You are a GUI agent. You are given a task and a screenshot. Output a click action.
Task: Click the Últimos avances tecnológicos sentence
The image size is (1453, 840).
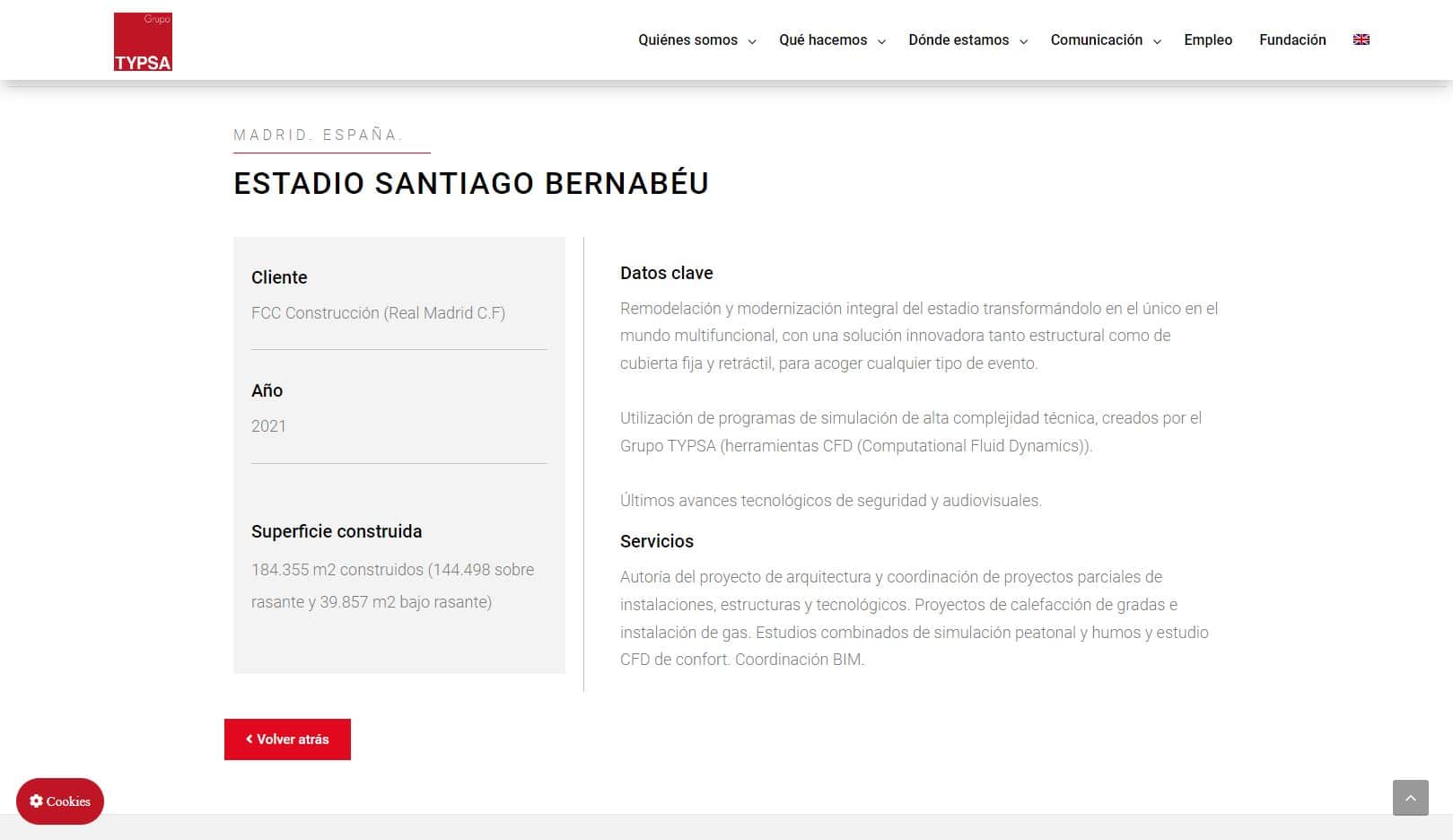point(830,501)
